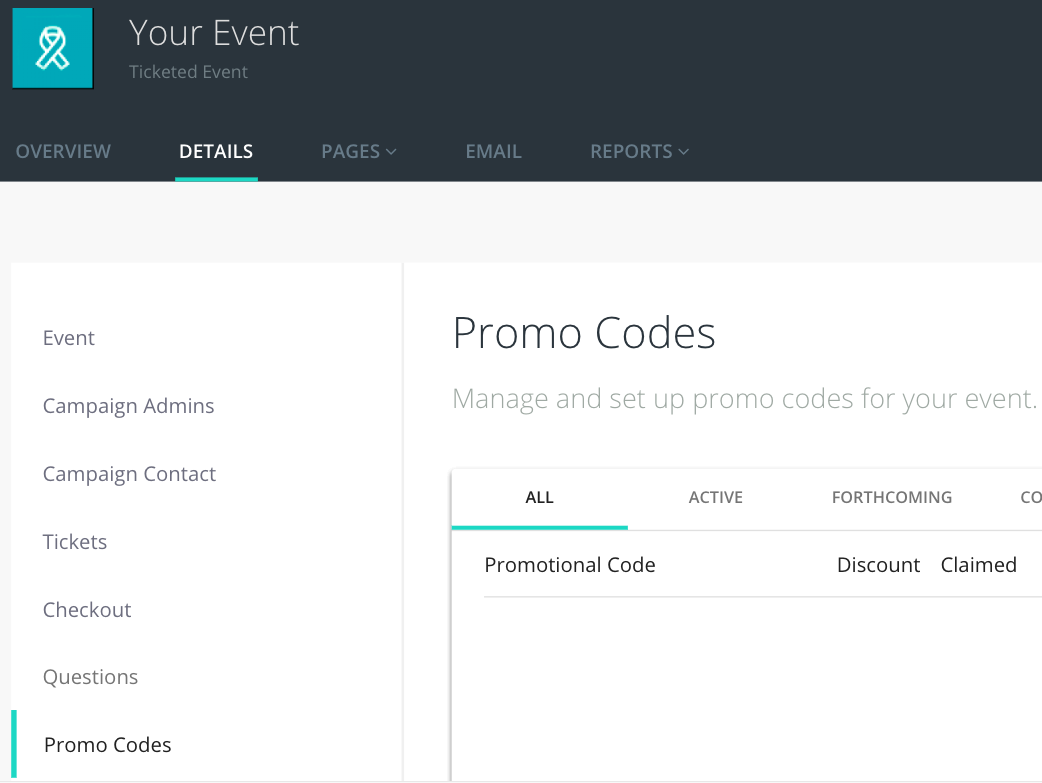Image resolution: width=1042 pixels, height=783 pixels.
Task: Navigate to Tickets in sidebar
Action: pos(75,542)
